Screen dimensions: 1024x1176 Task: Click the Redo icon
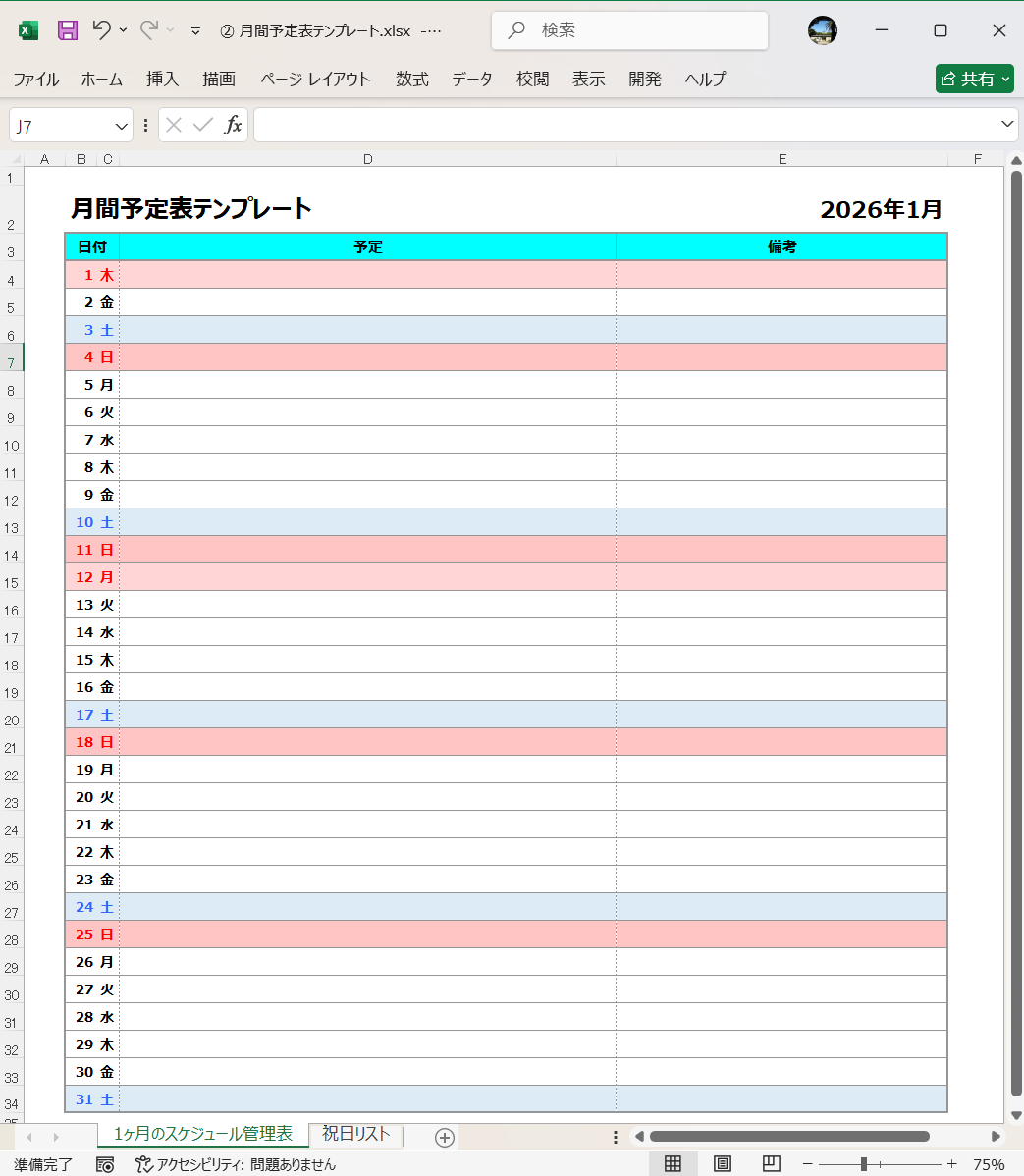(x=148, y=30)
